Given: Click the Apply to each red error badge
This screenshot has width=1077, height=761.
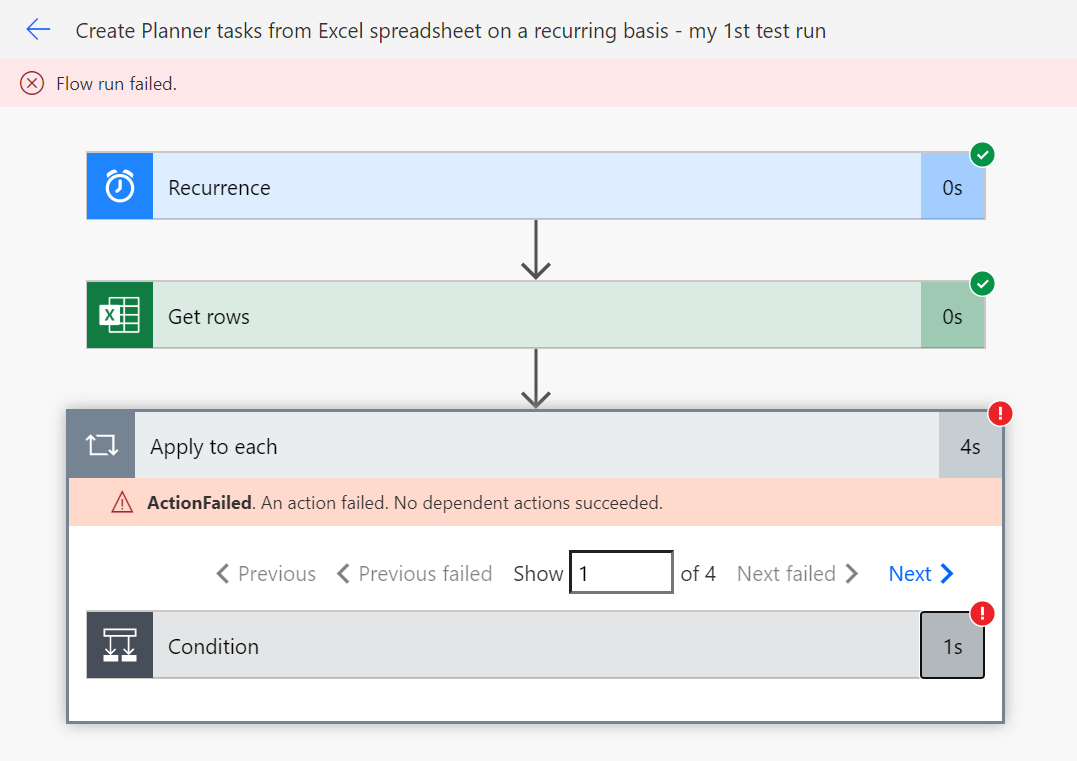Looking at the screenshot, I should pyautogui.click(x=1000, y=413).
